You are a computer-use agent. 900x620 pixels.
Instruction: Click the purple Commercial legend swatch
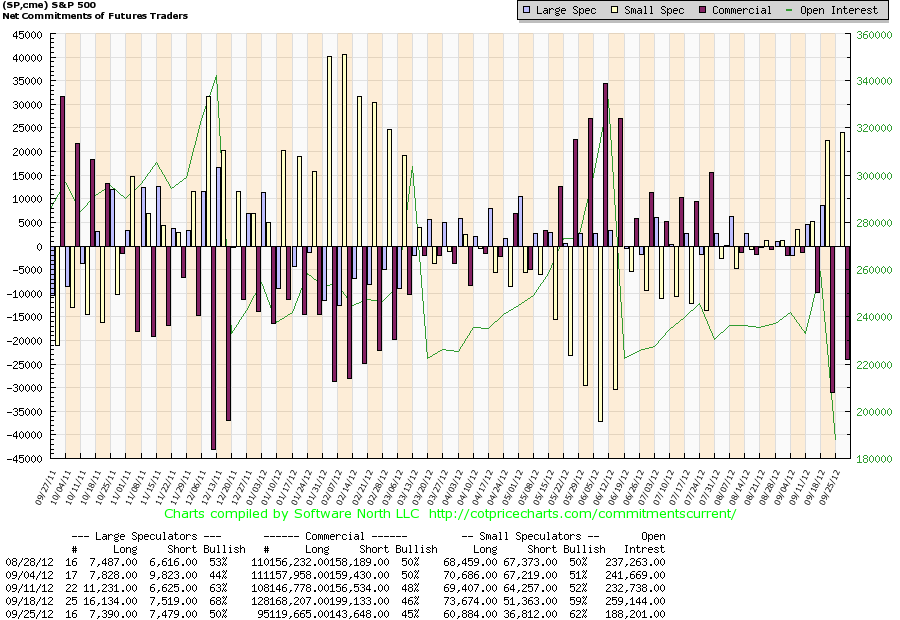[702, 11]
